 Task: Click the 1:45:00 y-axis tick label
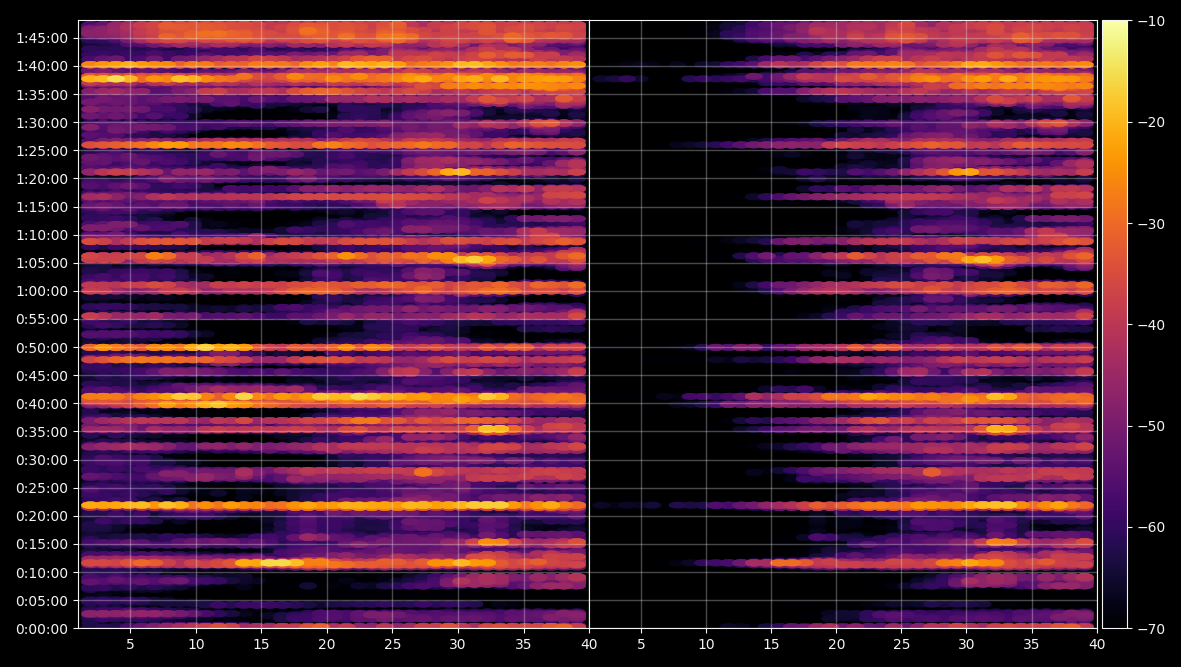click(x=42, y=38)
